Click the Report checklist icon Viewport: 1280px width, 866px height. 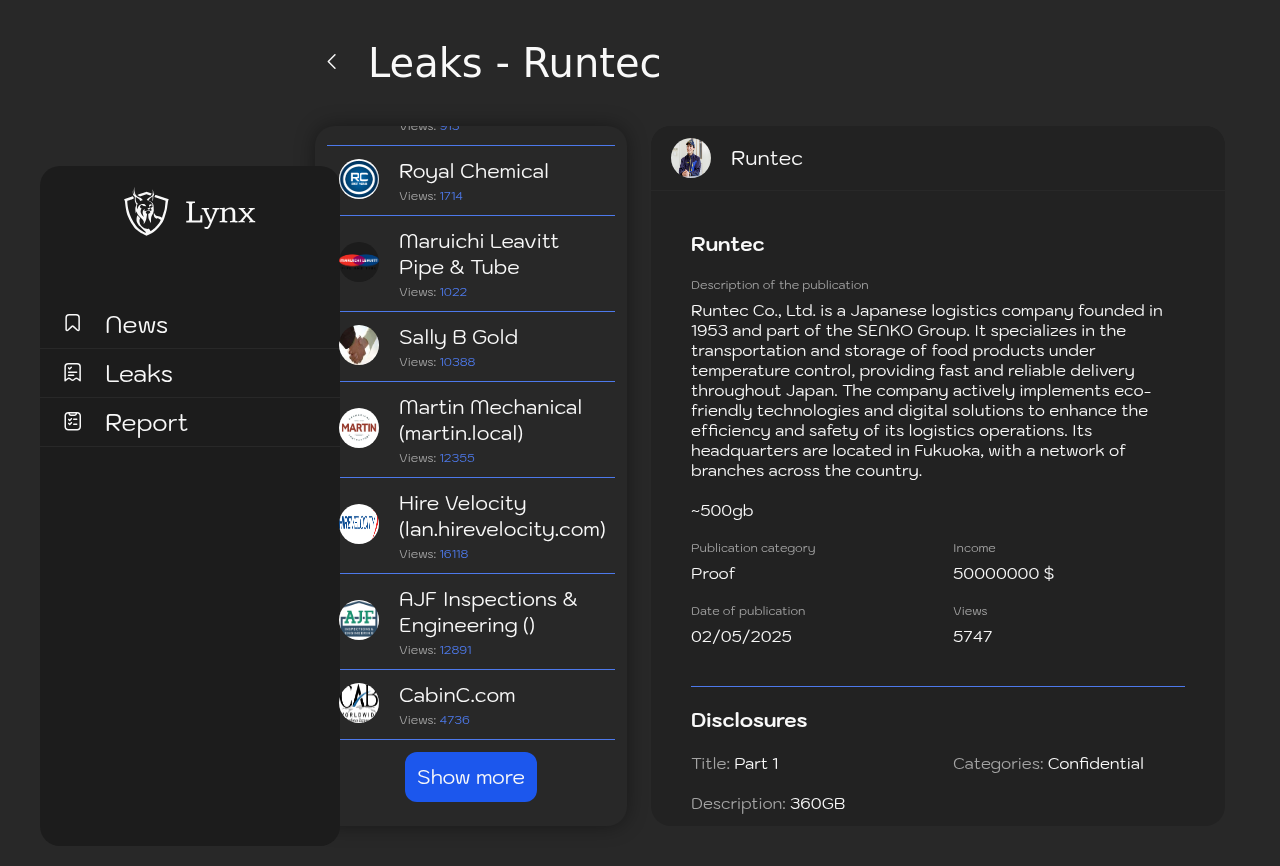[72, 421]
